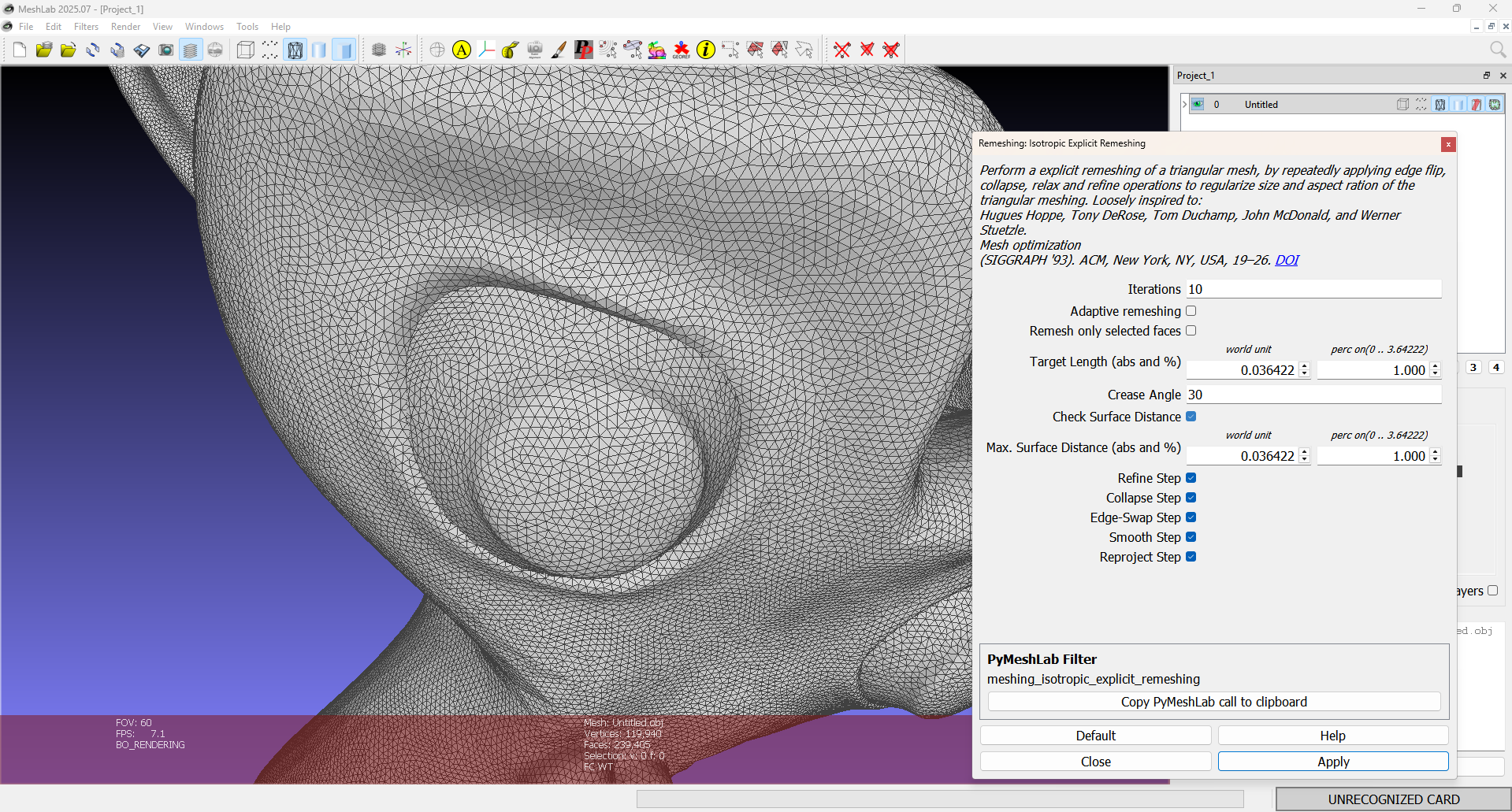The image size is (1512, 812).
Task: Toggle Bounding Box rendering in toolbar
Action: coord(246,50)
